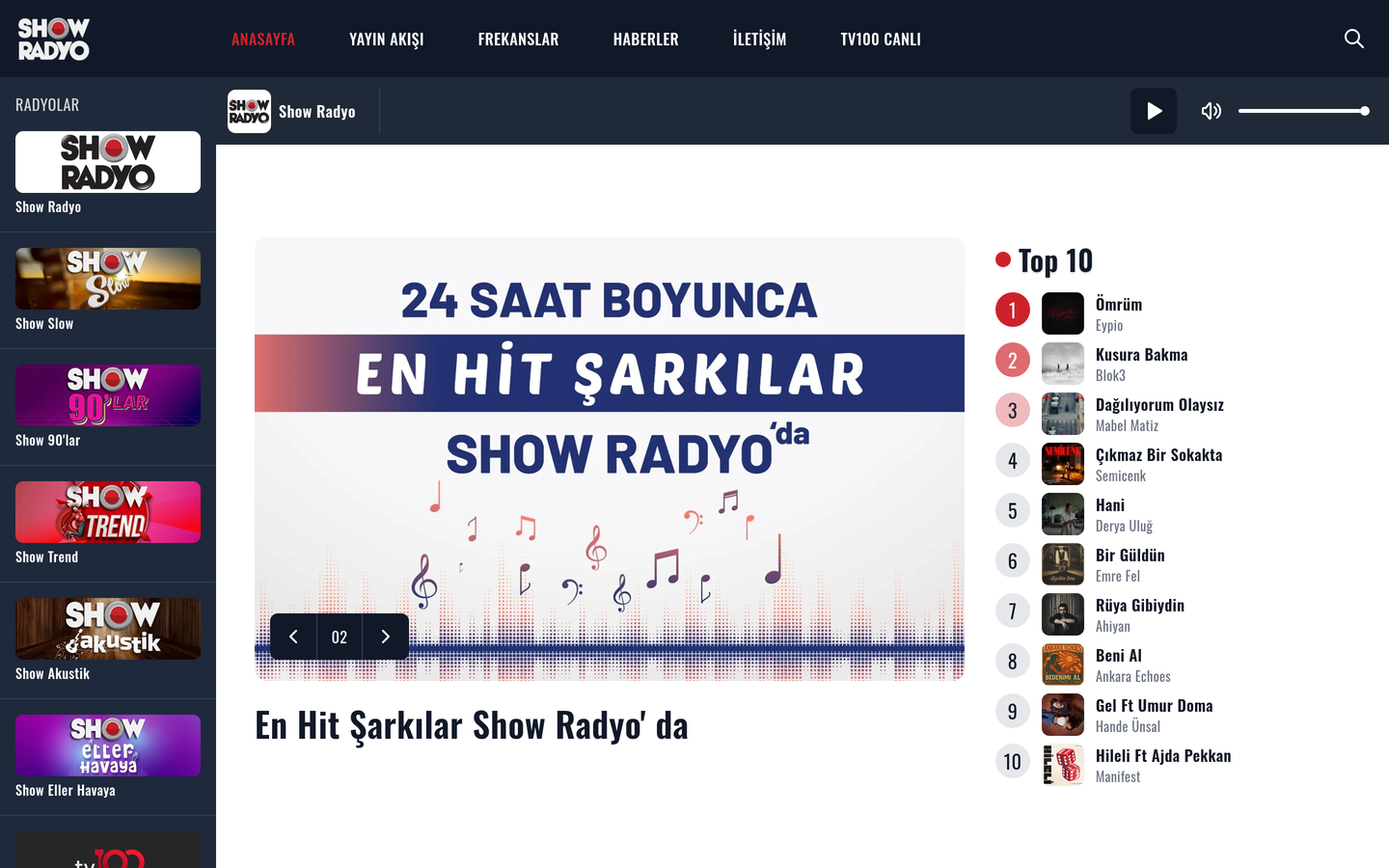Select the Show Trend station thumbnail
Image resolution: width=1389 pixels, height=868 pixels.
tap(108, 512)
